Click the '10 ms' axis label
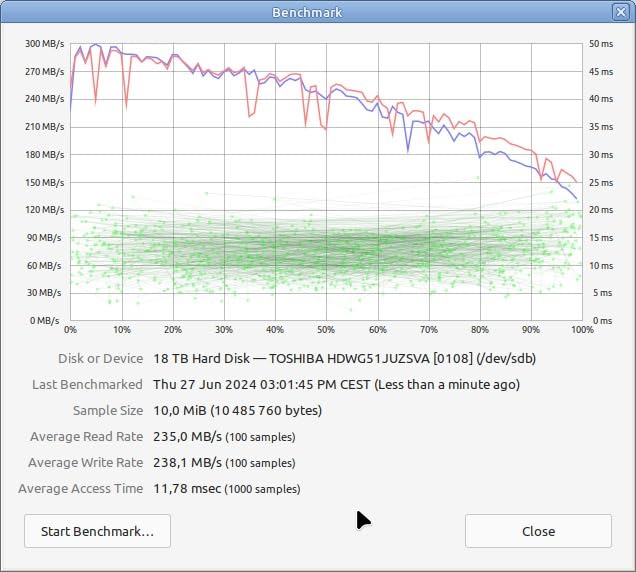Viewport: 636px width, 572px height. [601, 266]
